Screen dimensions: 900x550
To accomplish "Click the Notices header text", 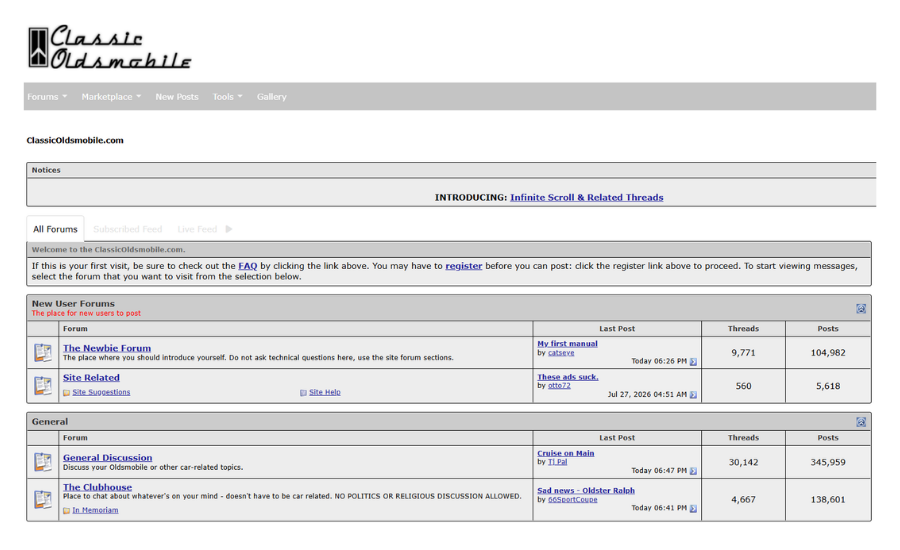I will 46,170.
